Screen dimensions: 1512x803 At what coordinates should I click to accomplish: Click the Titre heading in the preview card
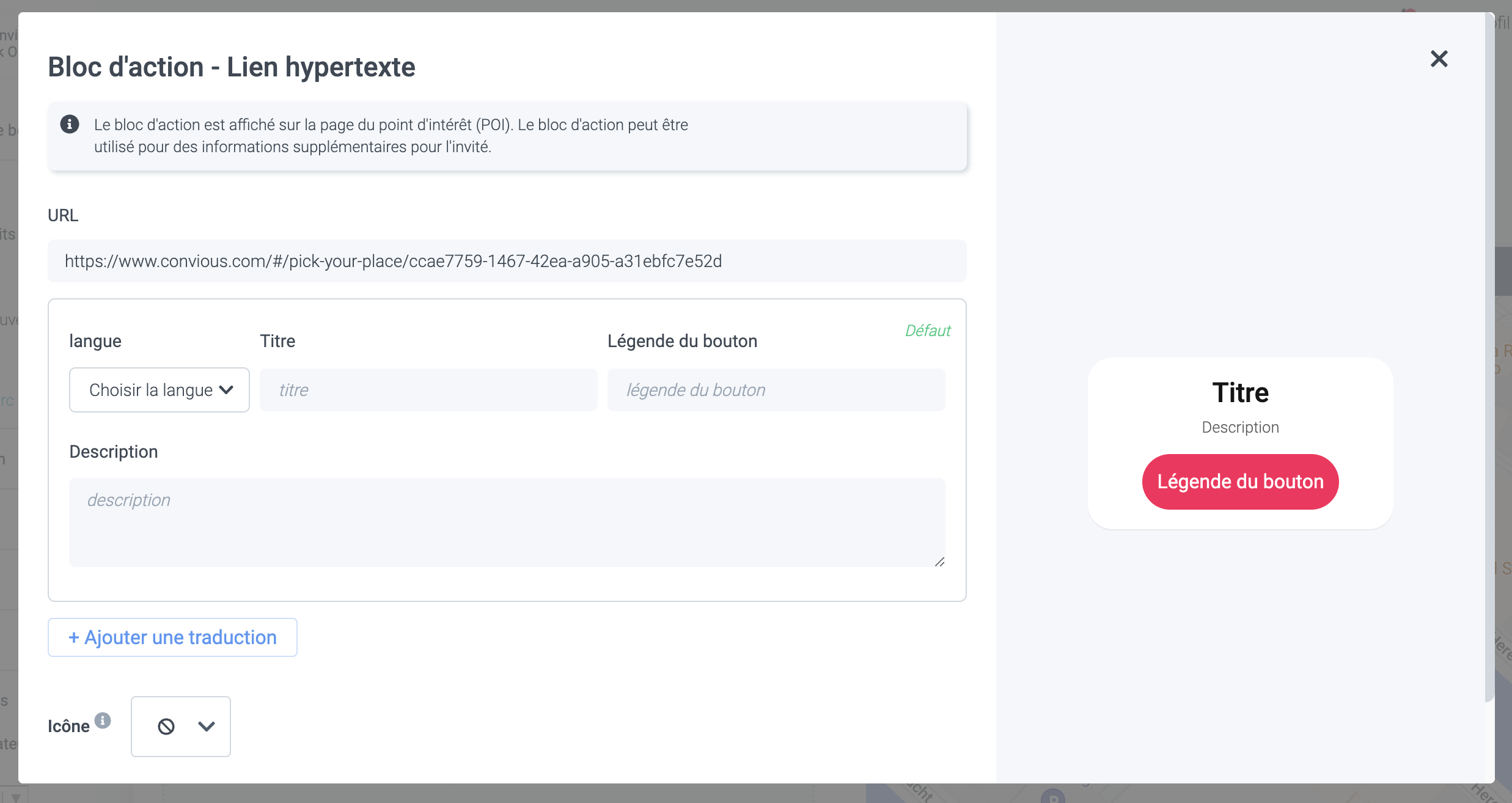(x=1240, y=392)
